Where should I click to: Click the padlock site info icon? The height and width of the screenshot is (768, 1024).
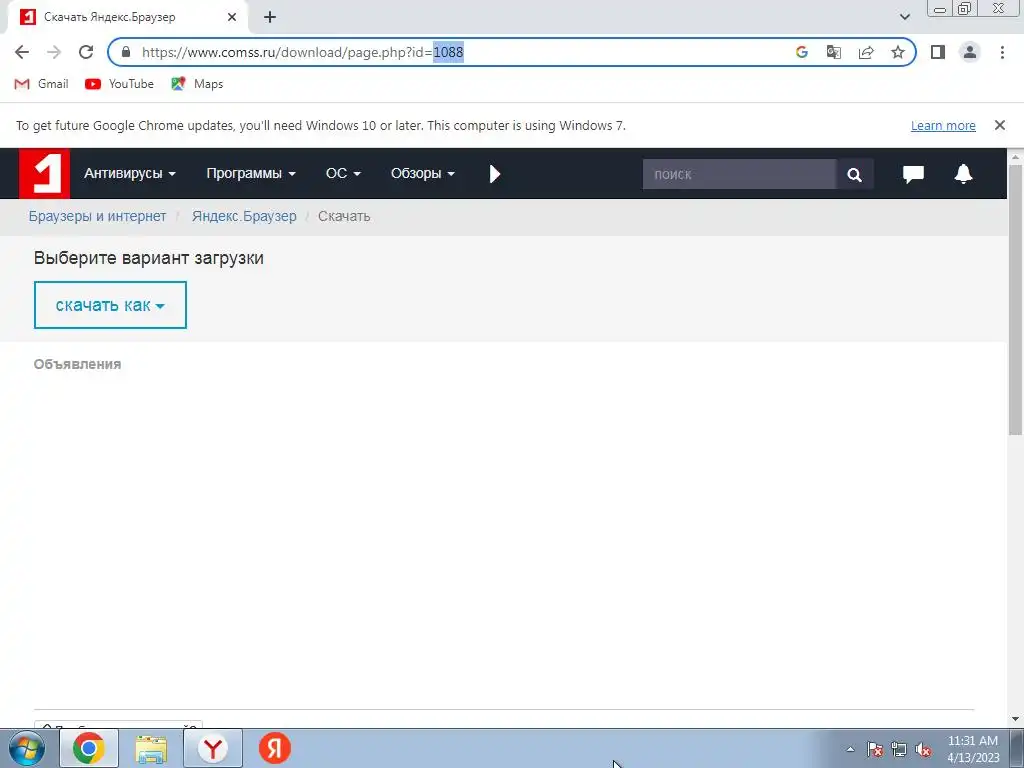[126, 52]
